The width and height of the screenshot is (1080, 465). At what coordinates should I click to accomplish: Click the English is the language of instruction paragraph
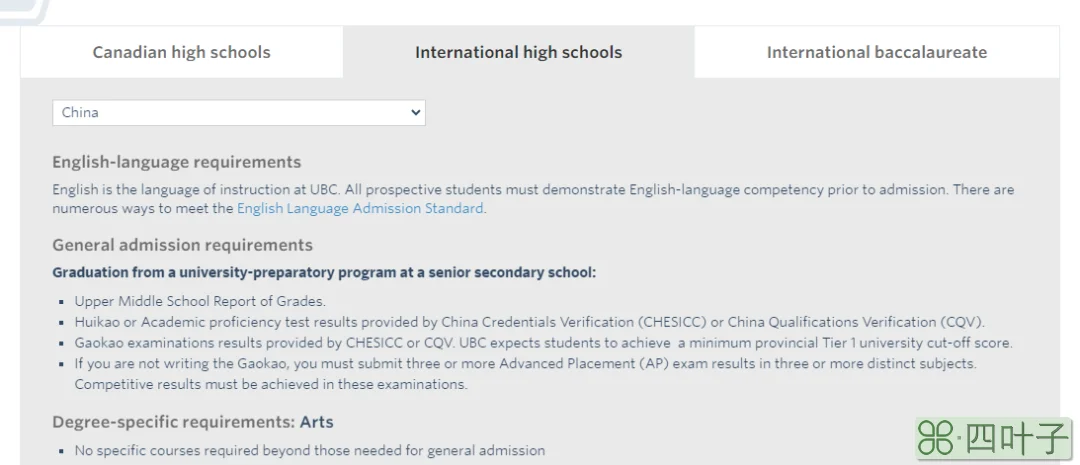coord(533,199)
